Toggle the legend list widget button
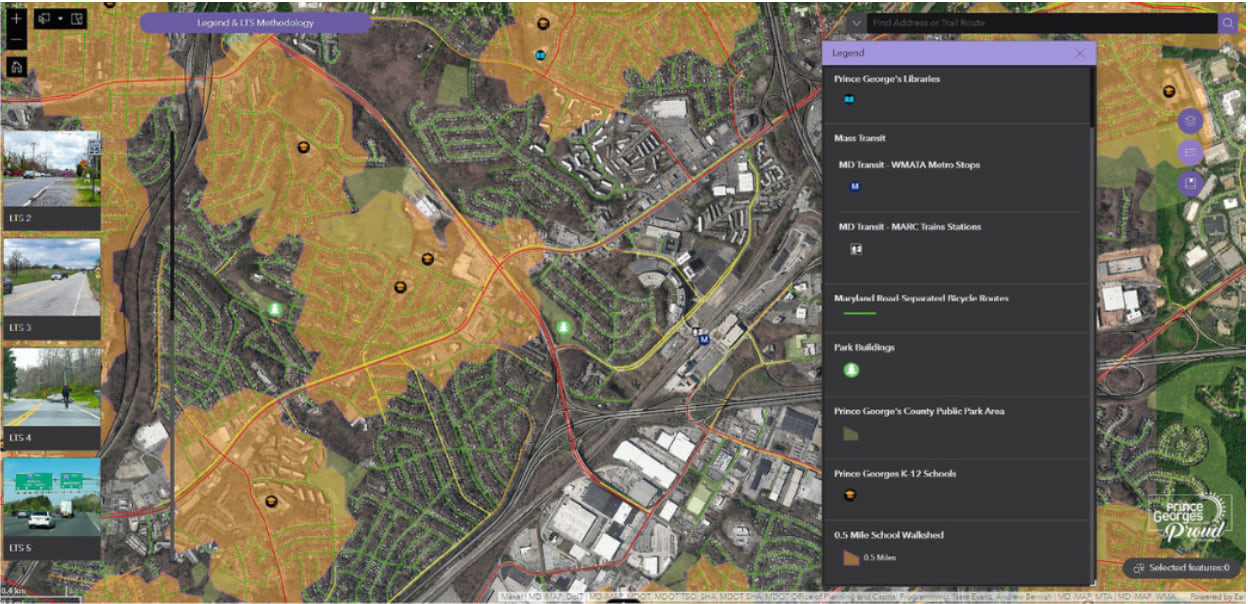1248x604 pixels. tap(1189, 152)
